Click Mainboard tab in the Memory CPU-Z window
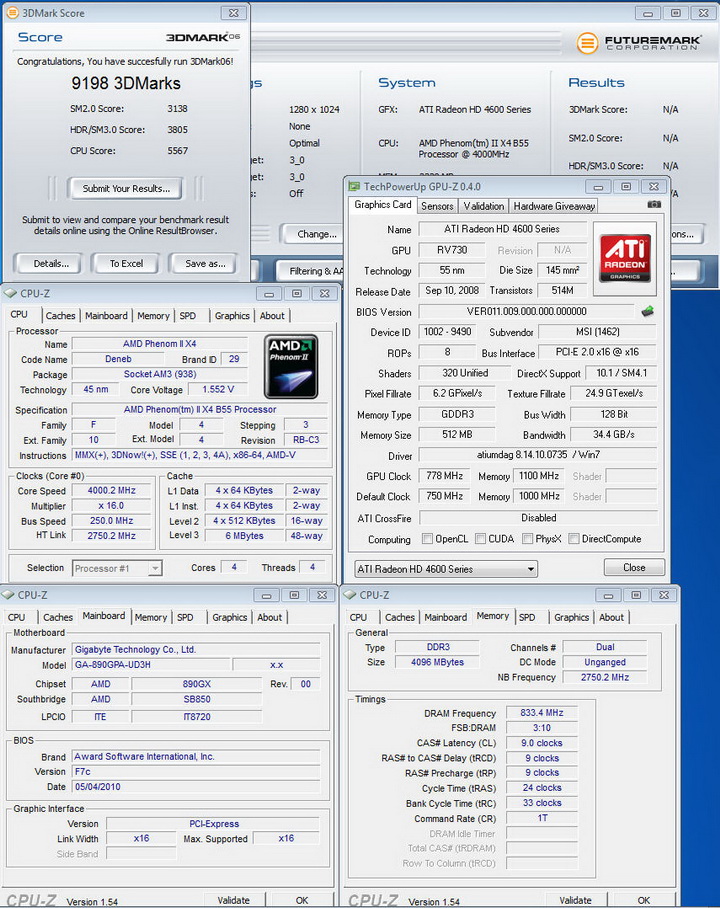Viewport: 720px width, 908px height. click(445, 617)
